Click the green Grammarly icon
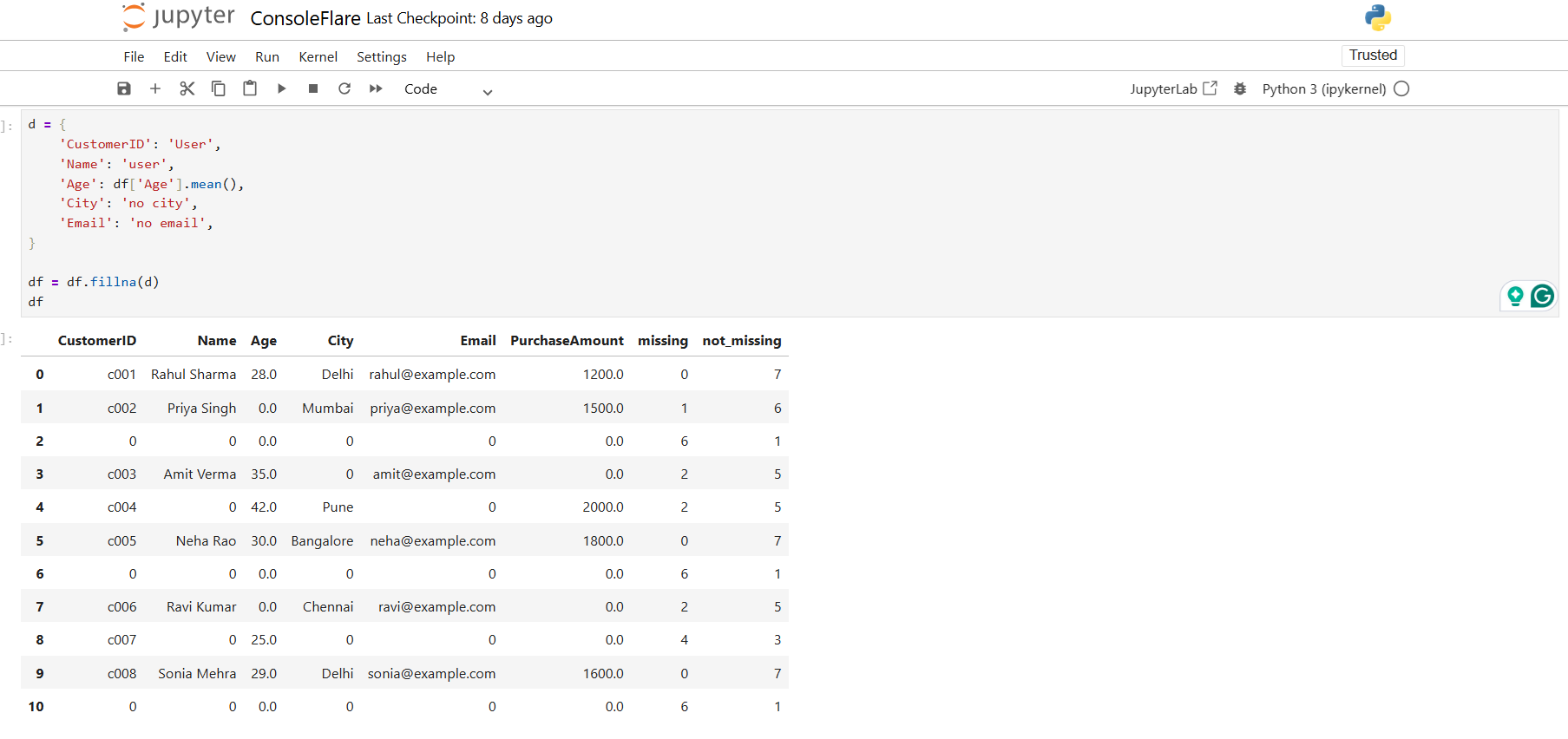 click(x=1542, y=297)
